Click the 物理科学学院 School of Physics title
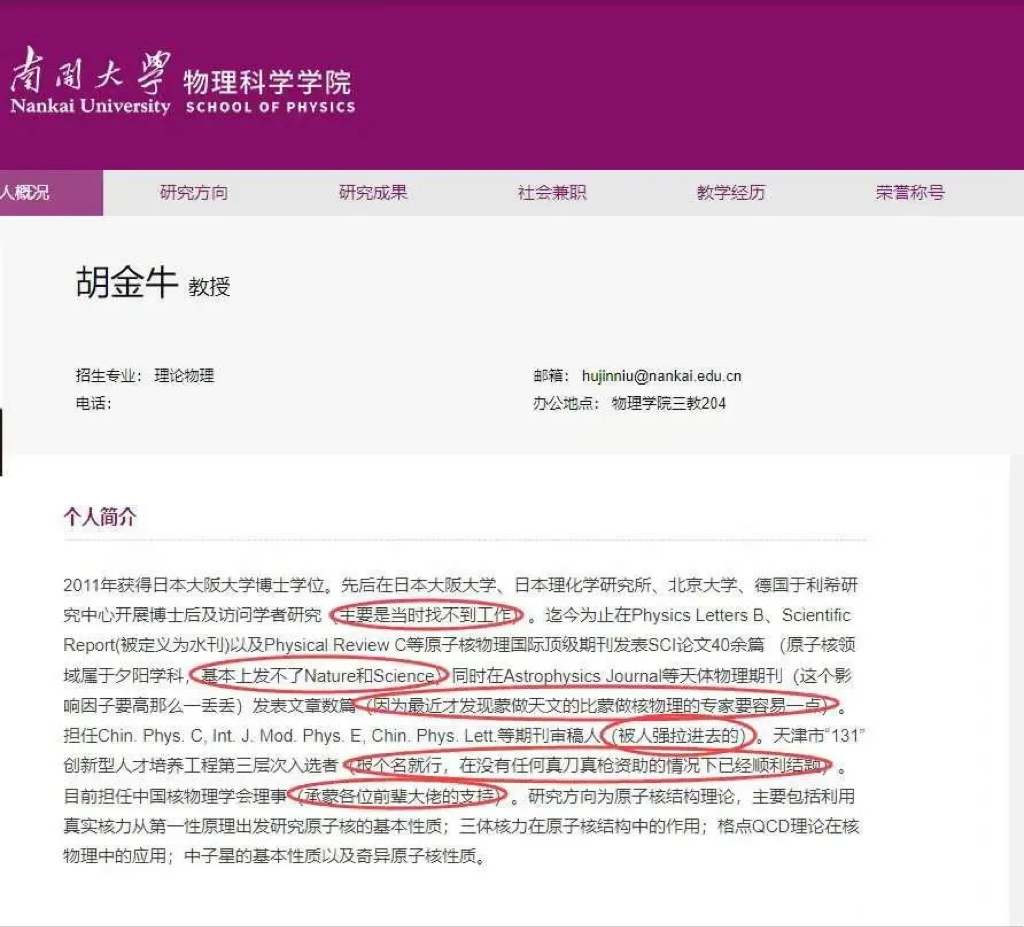The image size is (1024, 927). (270, 91)
